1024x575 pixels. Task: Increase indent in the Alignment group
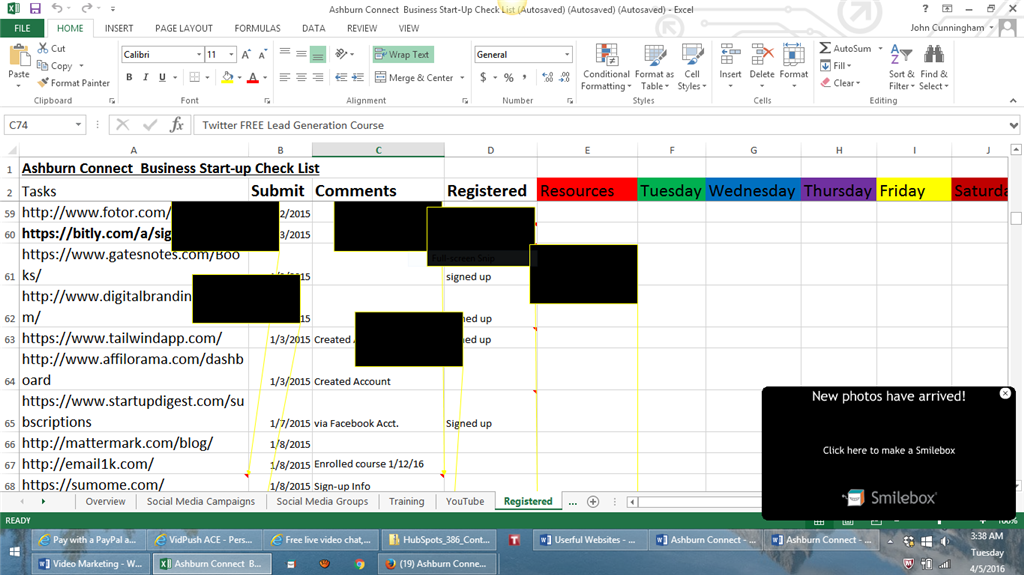point(357,77)
